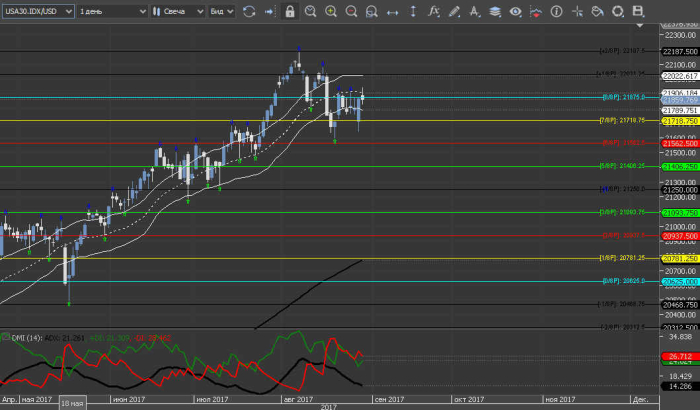Click the circular settings ring icon
The width and height of the screenshot is (700, 410).
point(617,12)
